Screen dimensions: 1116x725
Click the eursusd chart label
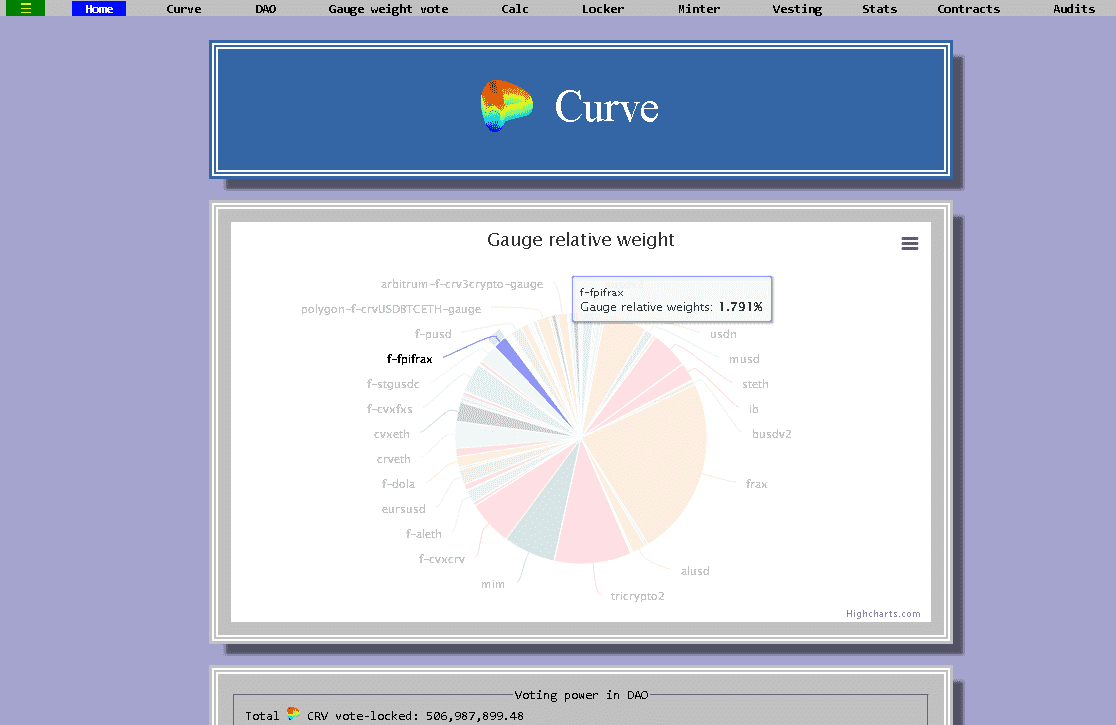point(404,509)
